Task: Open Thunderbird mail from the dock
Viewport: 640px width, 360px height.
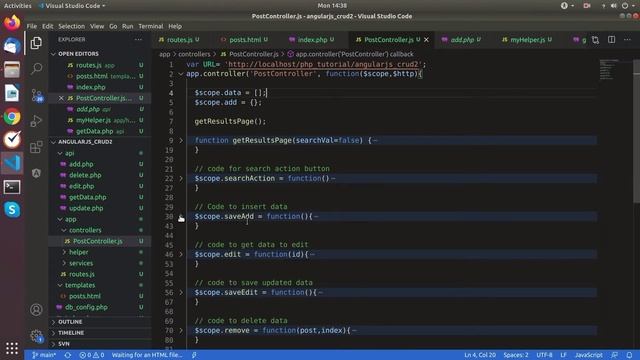Action: pyautogui.click(x=12, y=46)
